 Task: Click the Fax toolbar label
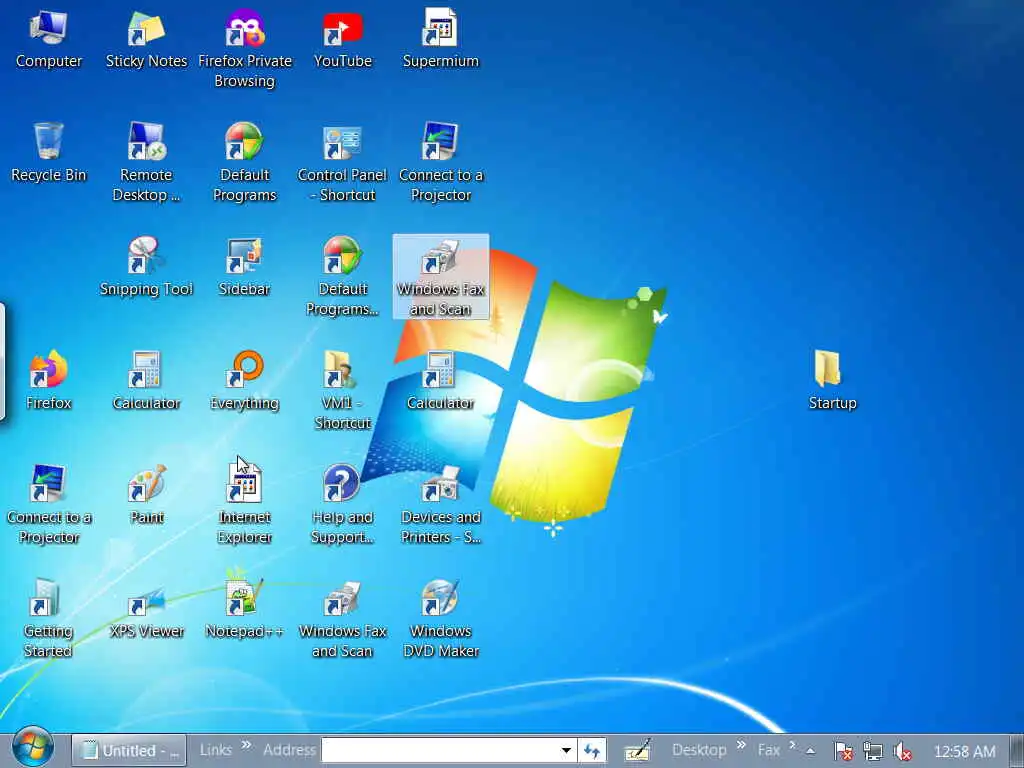coord(769,750)
